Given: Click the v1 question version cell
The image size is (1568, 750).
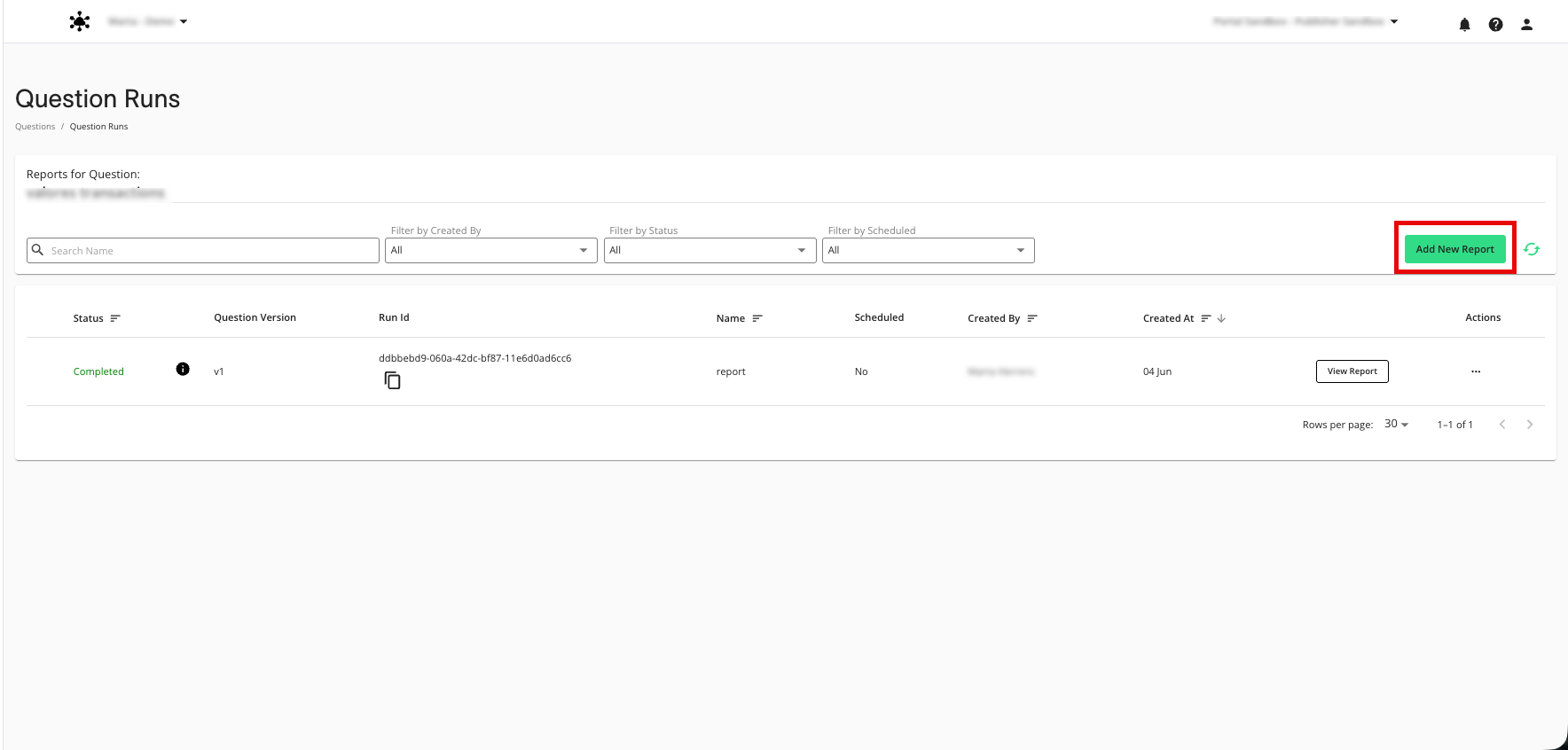Looking at the screenshot, I should [x=219, y=371].
